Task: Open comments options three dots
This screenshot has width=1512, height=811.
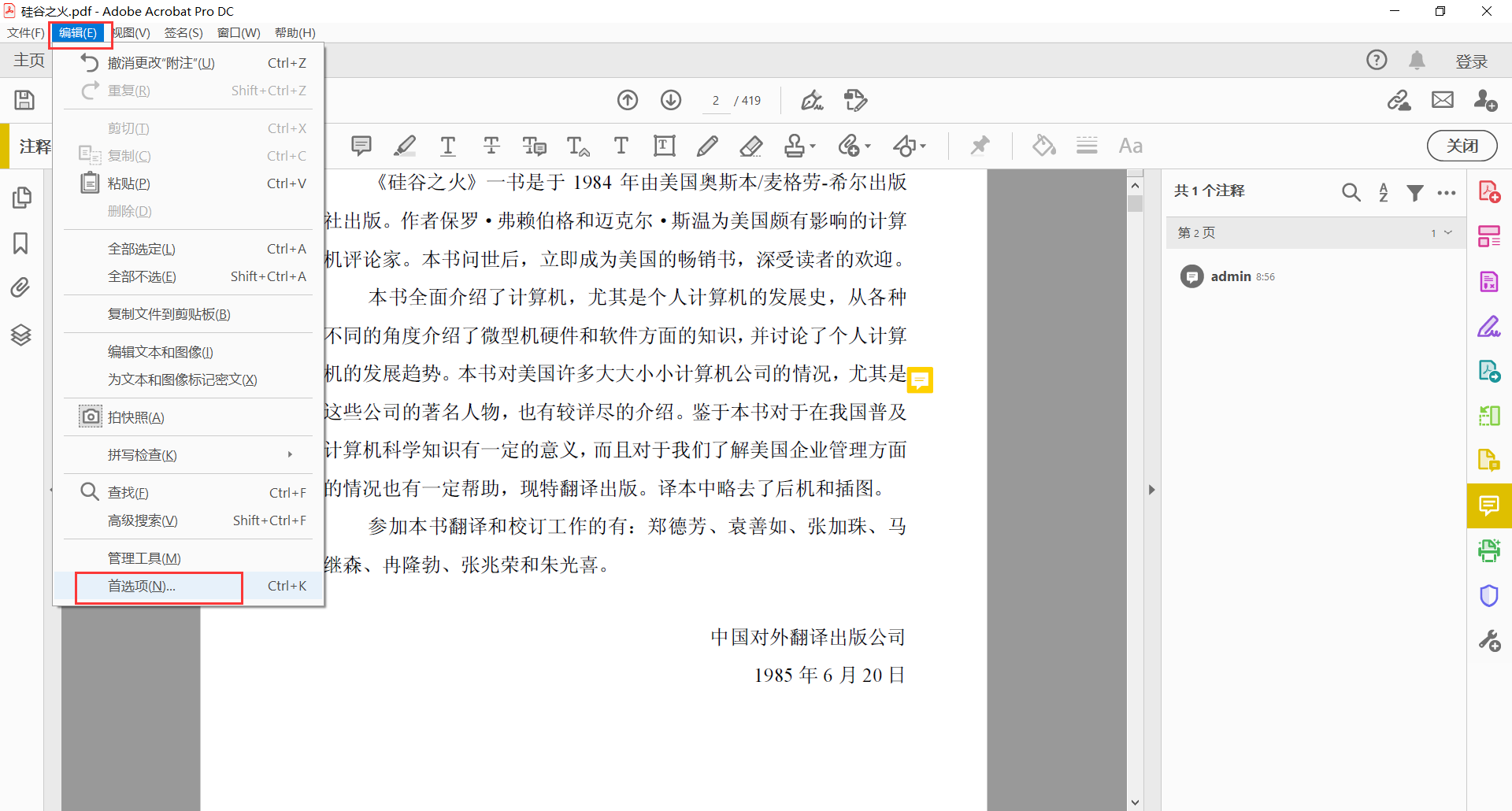Action: tap(1447, 192)
